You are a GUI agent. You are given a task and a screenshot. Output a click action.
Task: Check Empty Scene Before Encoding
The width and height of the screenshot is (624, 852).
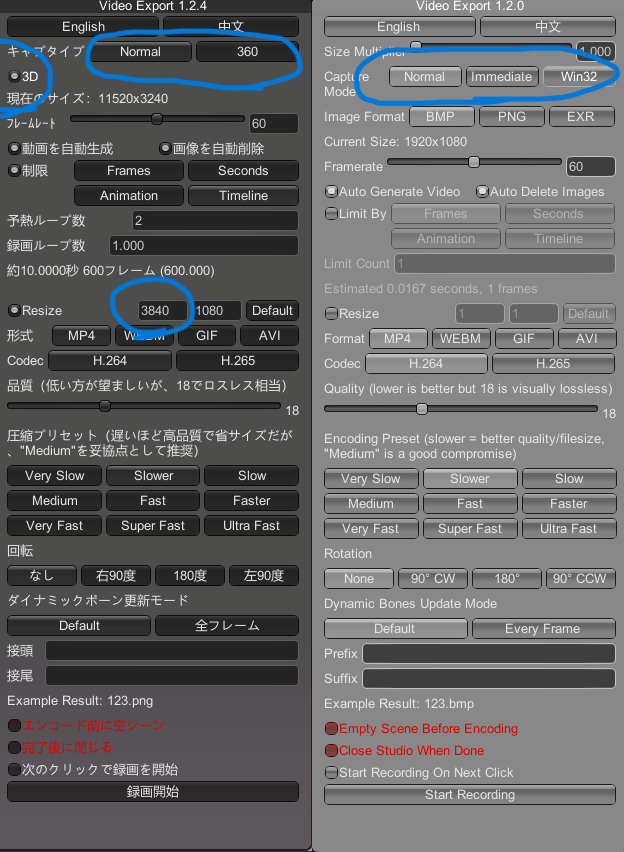point(332,729)
